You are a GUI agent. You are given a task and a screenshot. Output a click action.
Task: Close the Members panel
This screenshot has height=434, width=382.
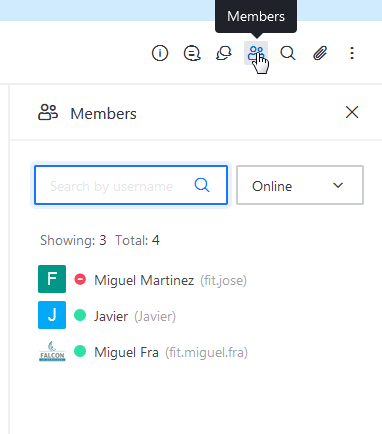point(352,112)
